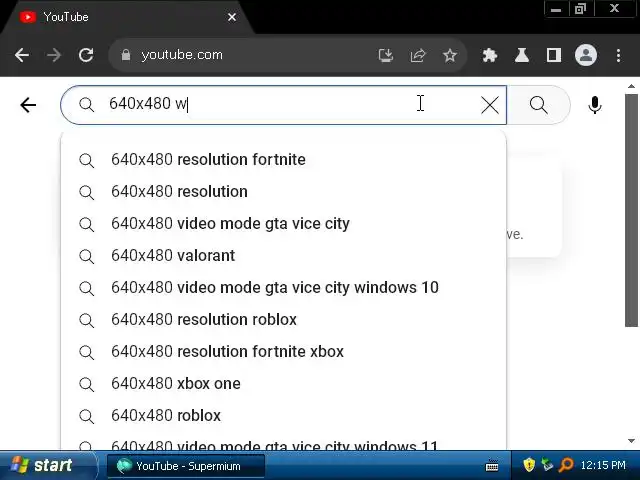Open the on-screen keyboard tray icon
The width and height of the screenshot is (640, 480).
[492, 465]
